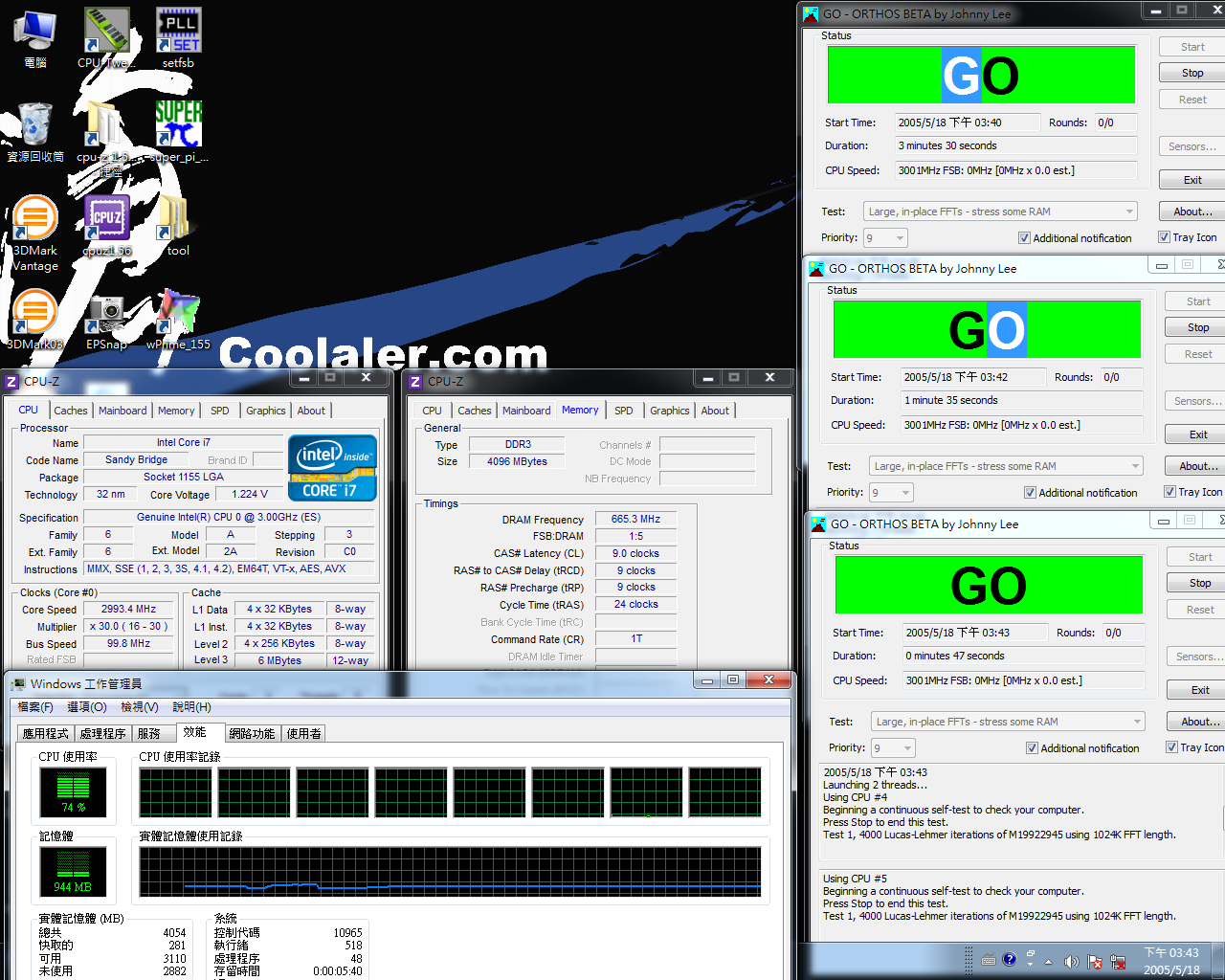Click the blue help question-mark icon in the taskbar

click(1010, 959)
